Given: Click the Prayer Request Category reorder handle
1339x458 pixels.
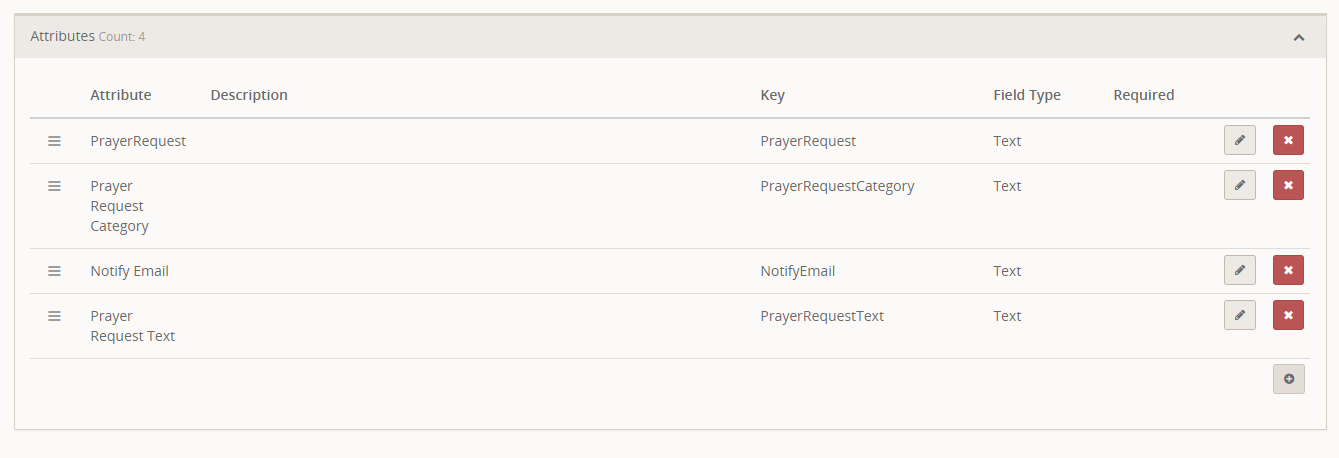Looking at the screenshot, I should (x=55, y=186).
